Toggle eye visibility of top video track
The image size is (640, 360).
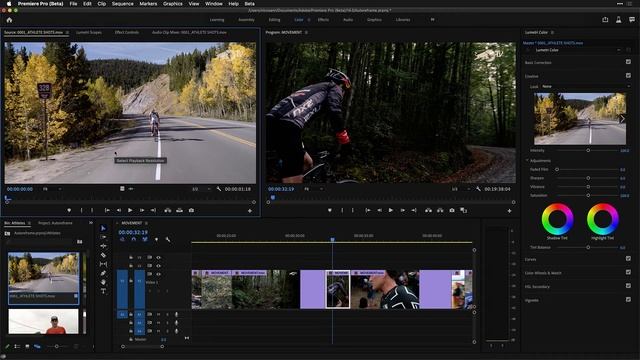coord(158,258)
